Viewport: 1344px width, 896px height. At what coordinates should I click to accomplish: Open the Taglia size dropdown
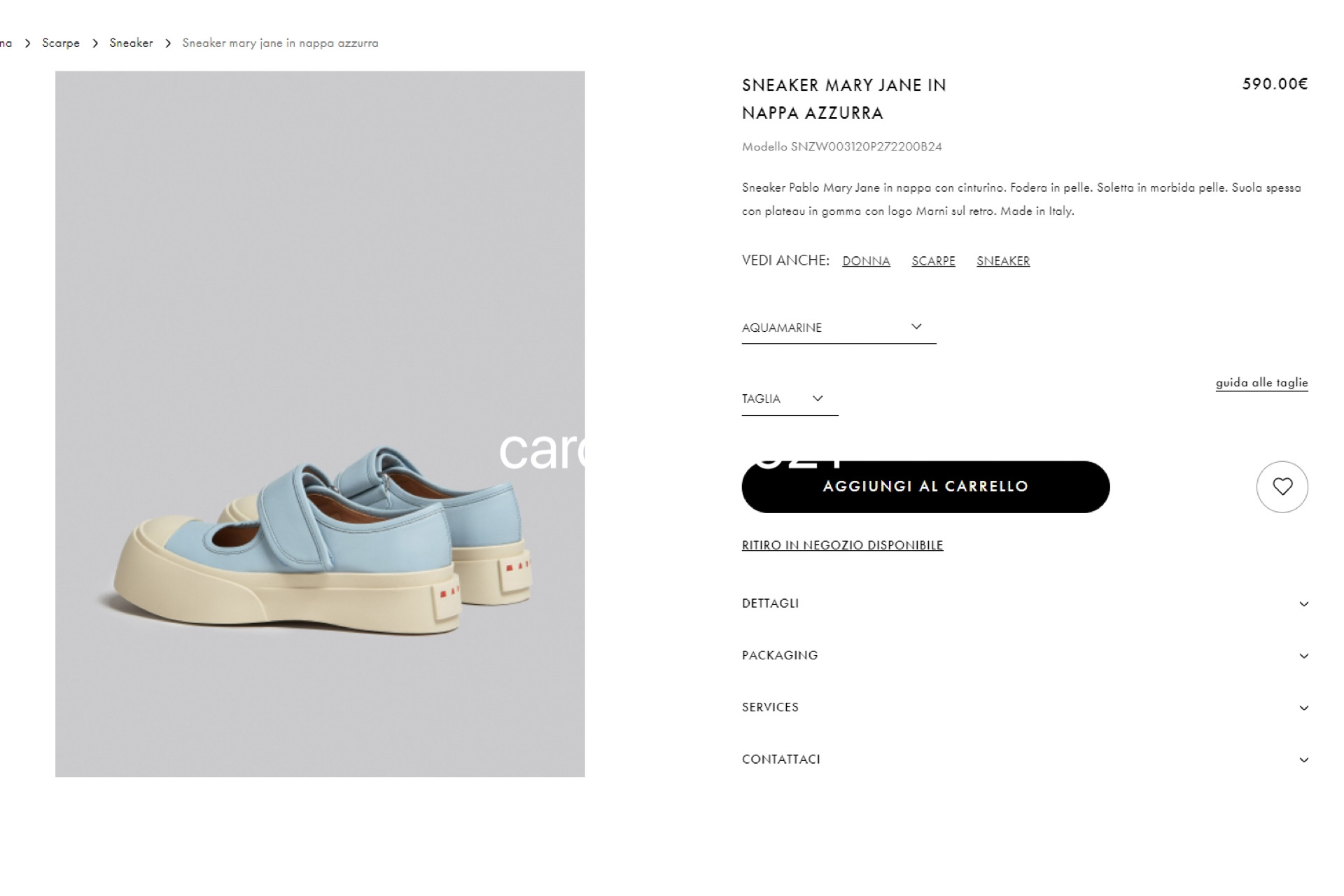pos(790,399)
